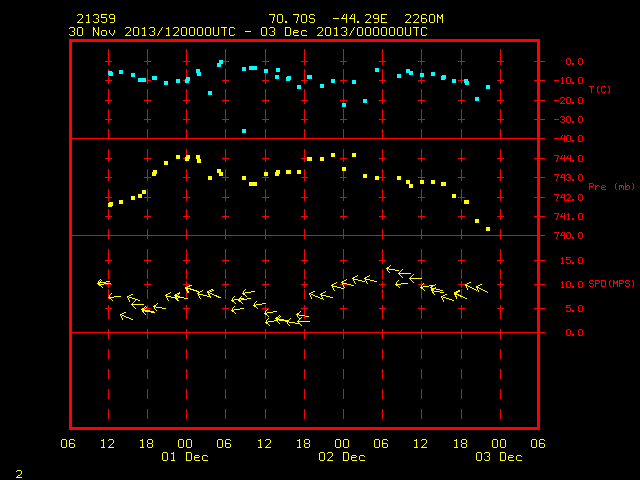Click the number 2 in bottom-left corner
The height and width of the screenshot is (480, 640).
pyautogui.click(x=19, y=474)
